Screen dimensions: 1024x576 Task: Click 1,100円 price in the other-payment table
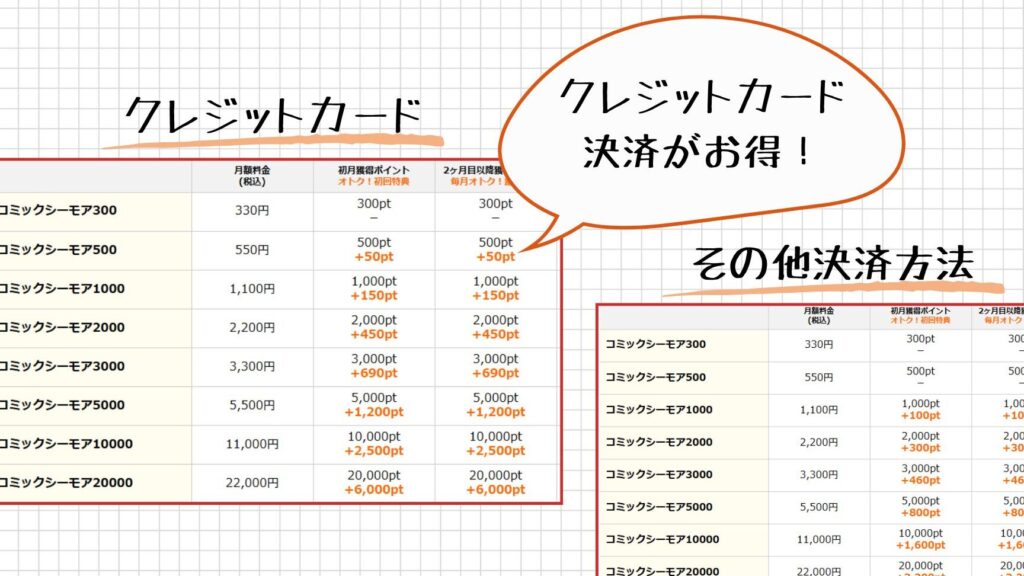tap(819, 410)
